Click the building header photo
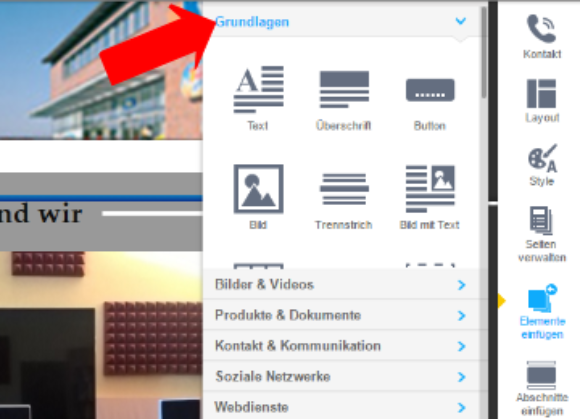This screenshot has width=580, height=419. point(101,70)
